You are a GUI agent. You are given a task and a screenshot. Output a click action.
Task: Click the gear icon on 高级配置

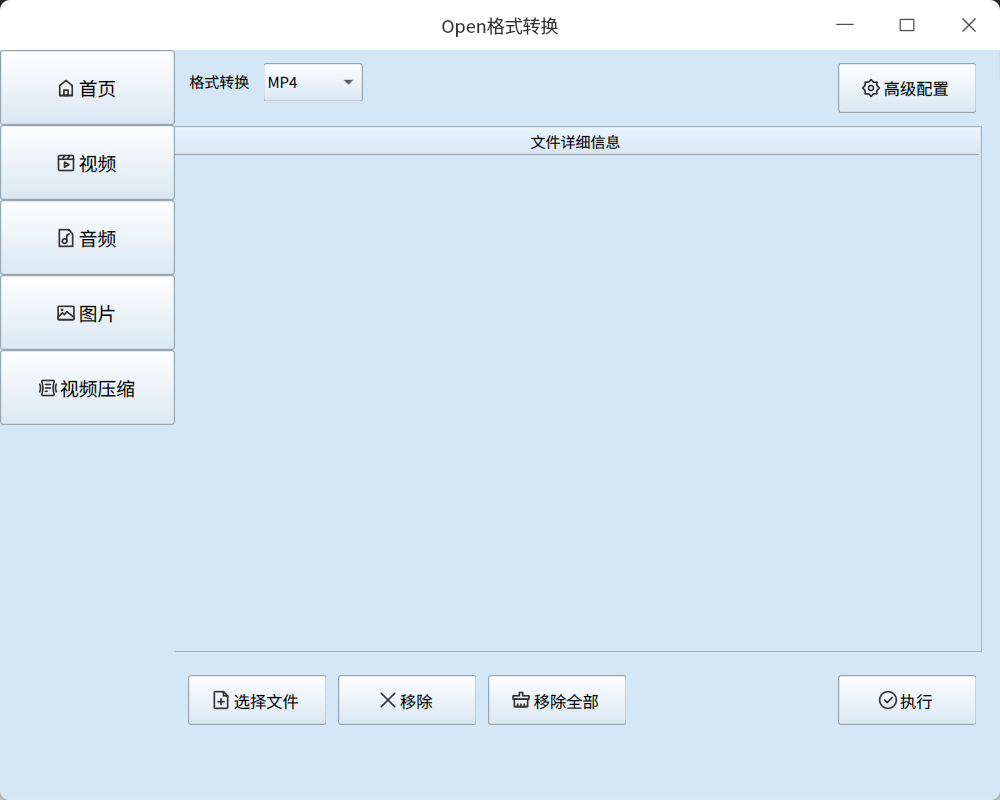871,88
